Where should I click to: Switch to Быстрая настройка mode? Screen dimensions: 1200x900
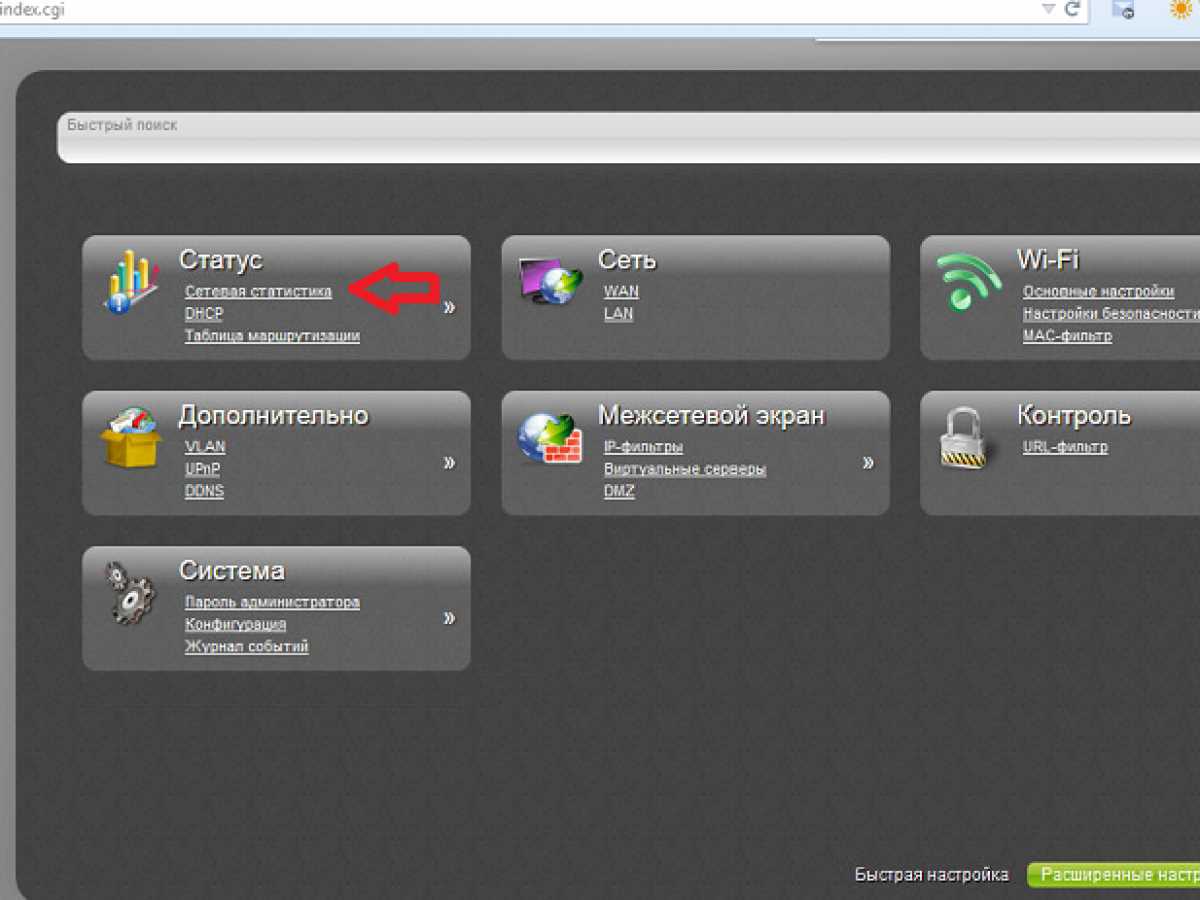point(932,874)
